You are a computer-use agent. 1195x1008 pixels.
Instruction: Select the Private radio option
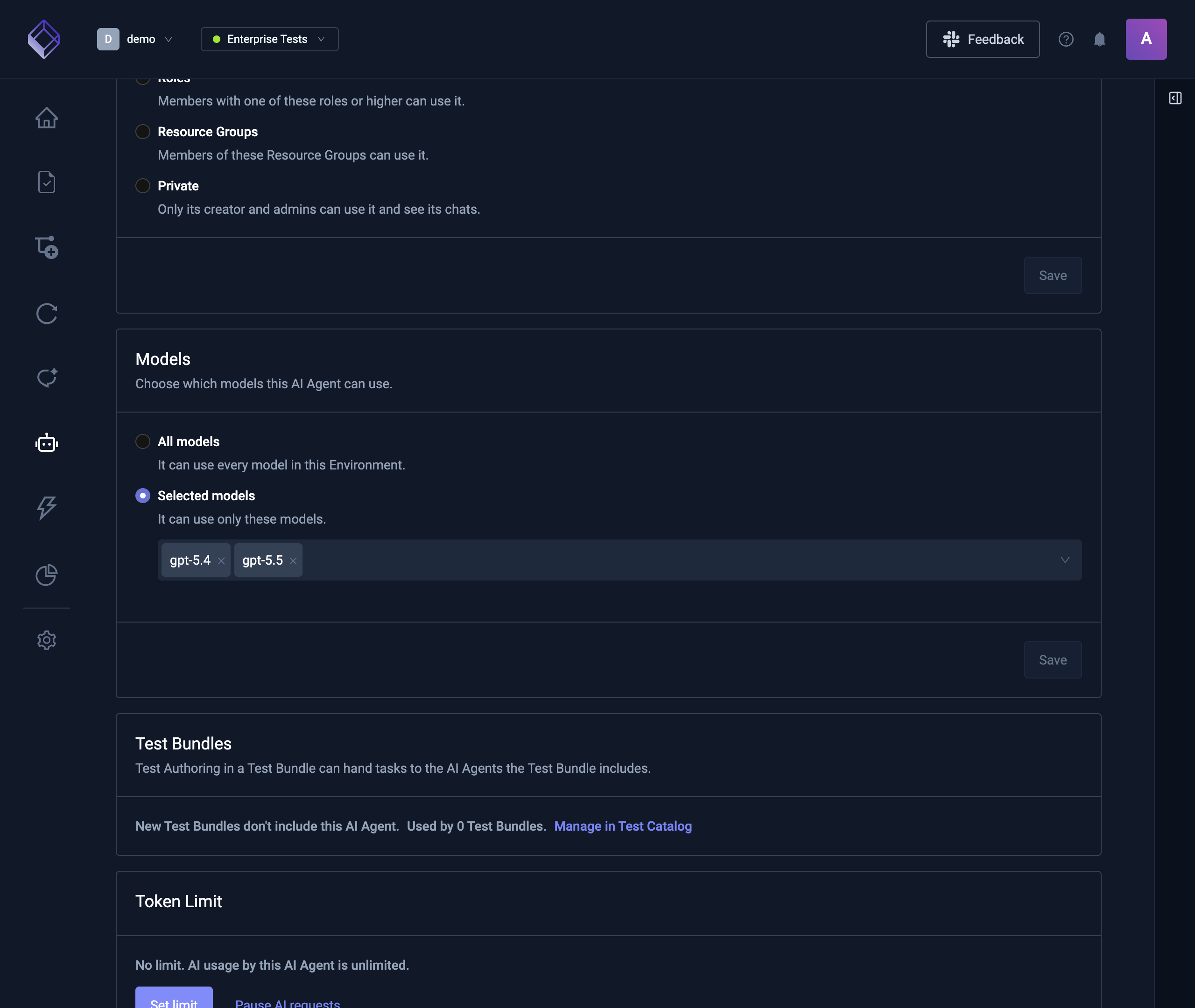click(143, 186)
